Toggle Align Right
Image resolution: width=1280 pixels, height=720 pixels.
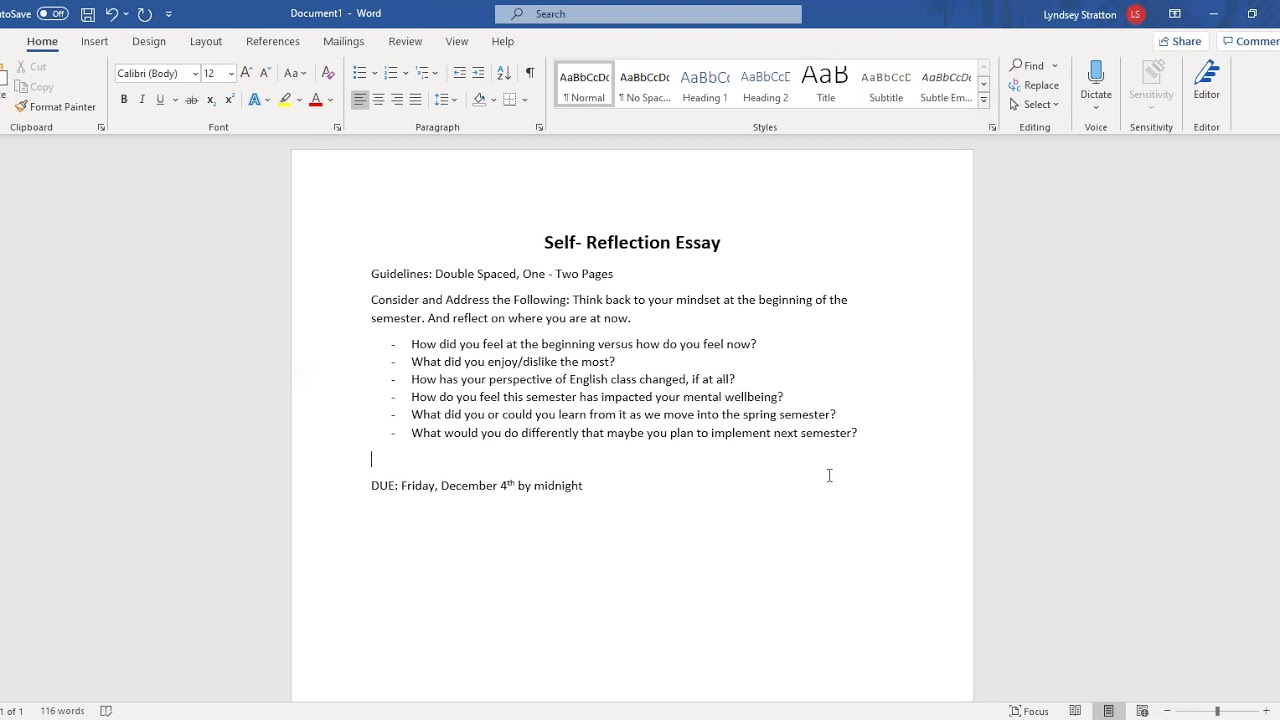click(x=397, y=100)
